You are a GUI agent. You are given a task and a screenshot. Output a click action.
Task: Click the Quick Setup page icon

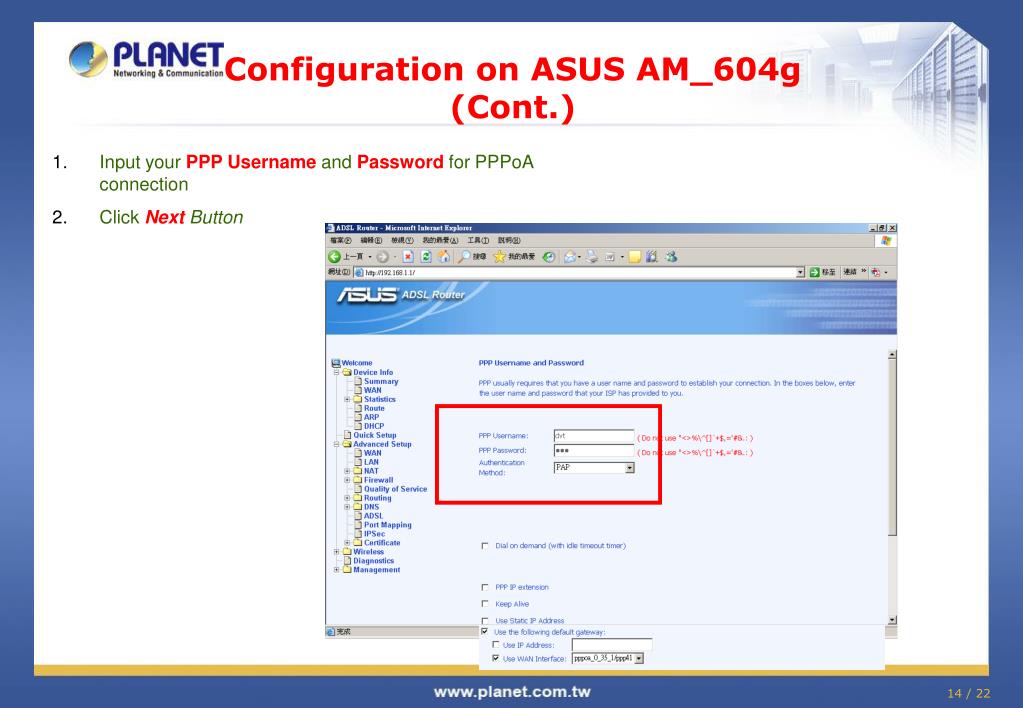(348, 435)
